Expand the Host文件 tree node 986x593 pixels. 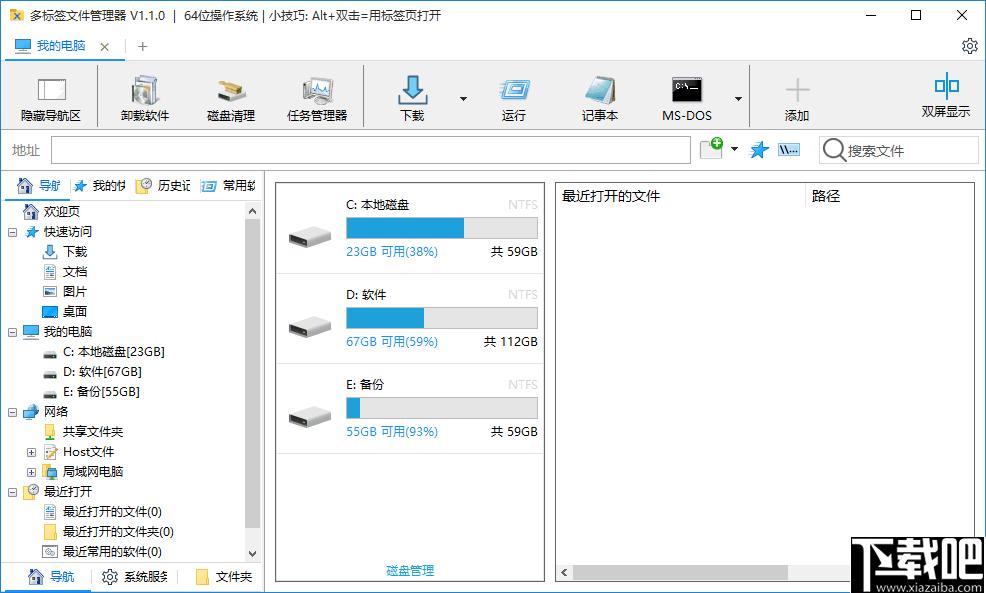pyautogui.click(x=31, y=453)
